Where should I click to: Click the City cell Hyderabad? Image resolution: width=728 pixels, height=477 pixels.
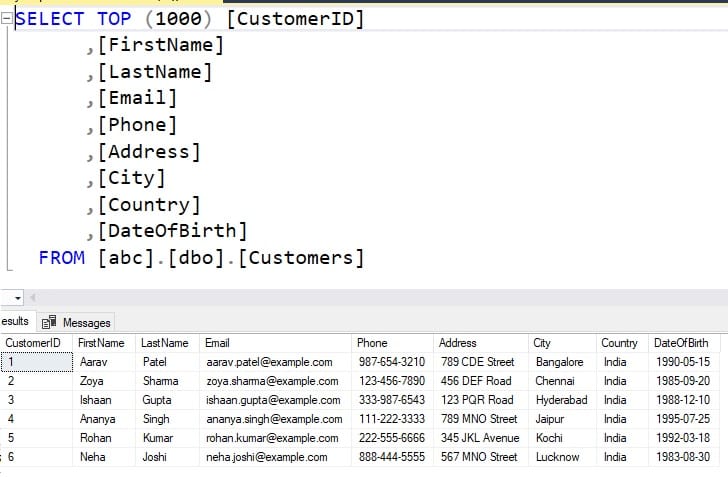pos(561,400)
